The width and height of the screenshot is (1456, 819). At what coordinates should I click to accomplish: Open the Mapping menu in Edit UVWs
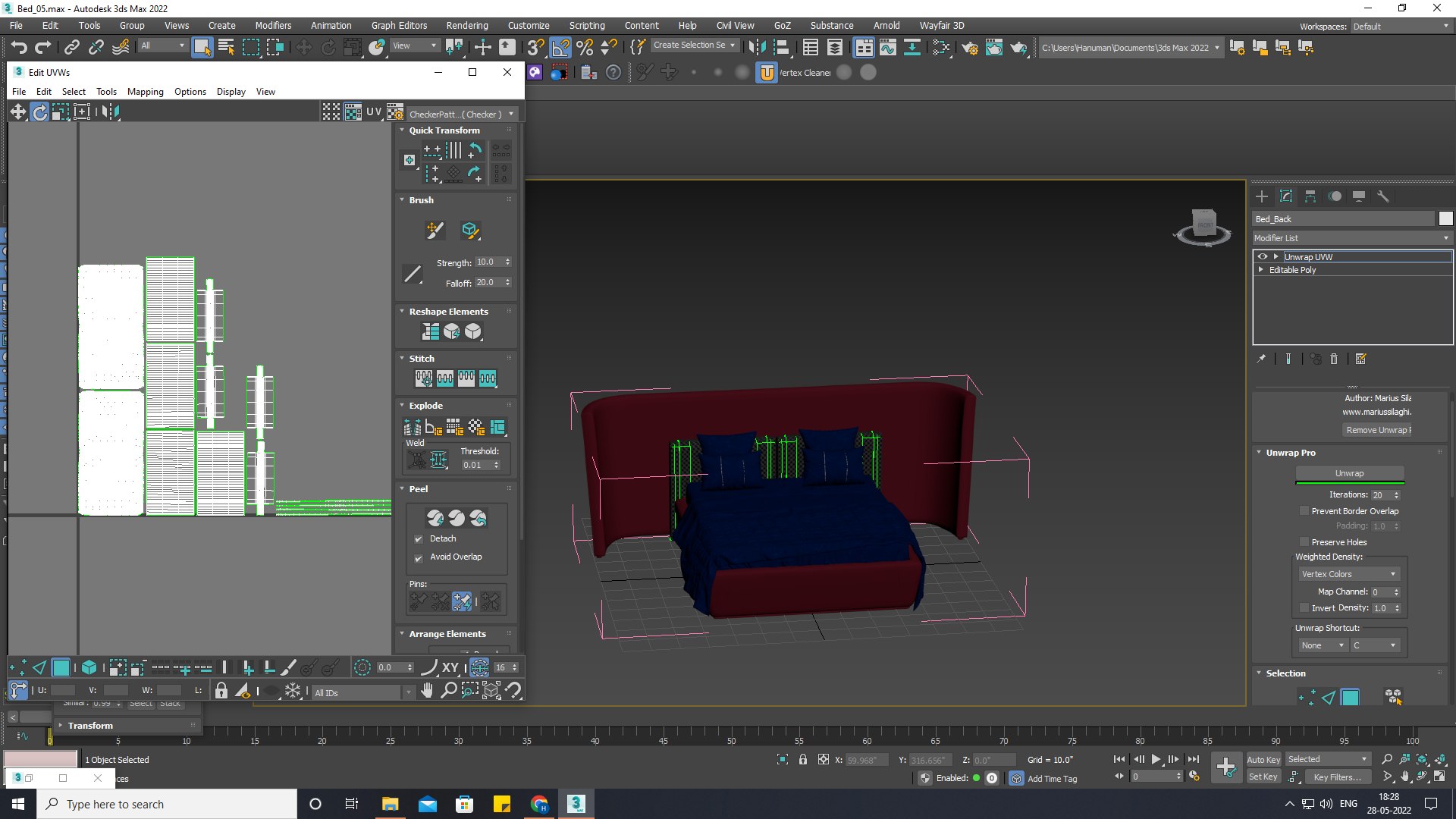[145, 92]
